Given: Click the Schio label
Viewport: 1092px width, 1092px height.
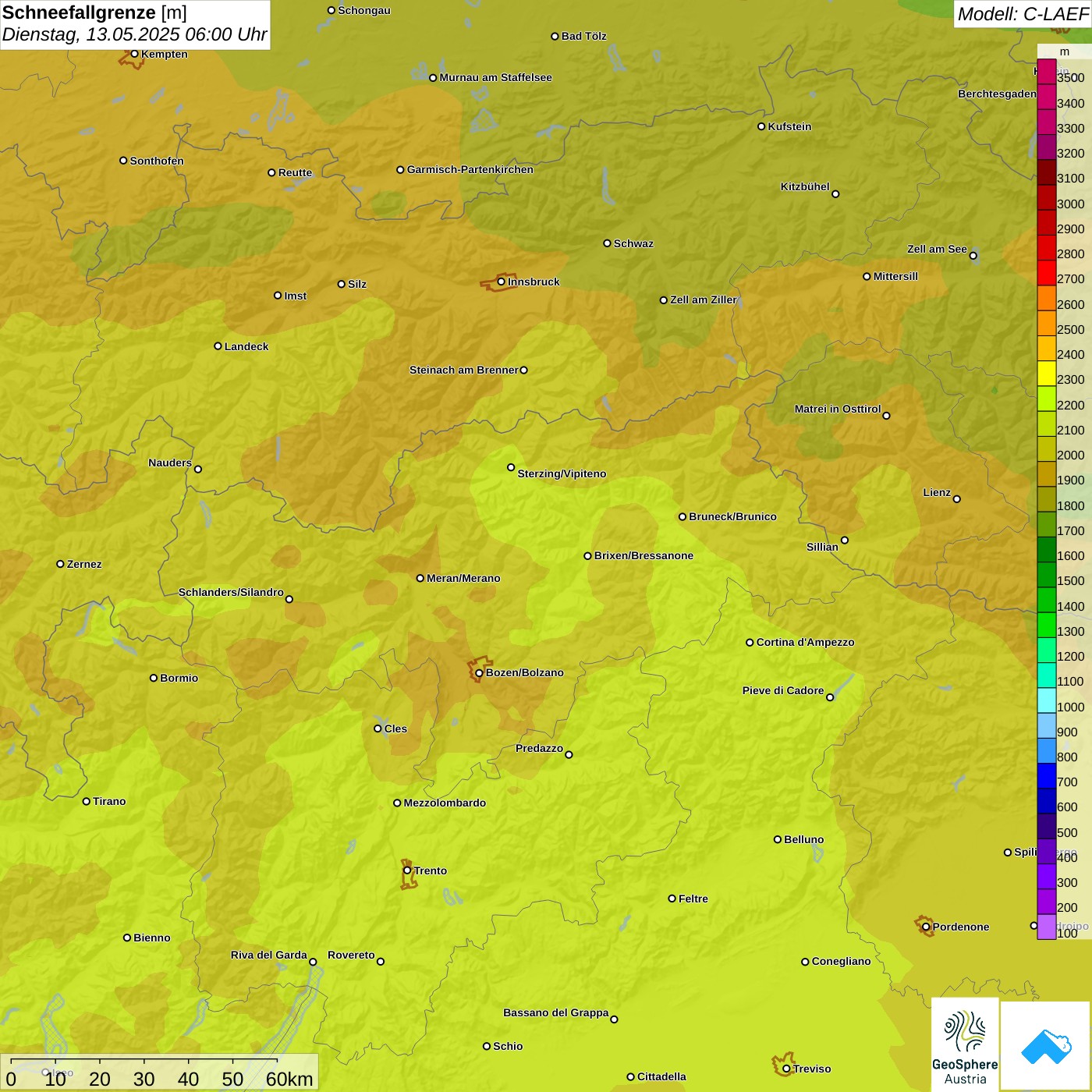Looking at the screenshot, I should tap(508, 1046).
